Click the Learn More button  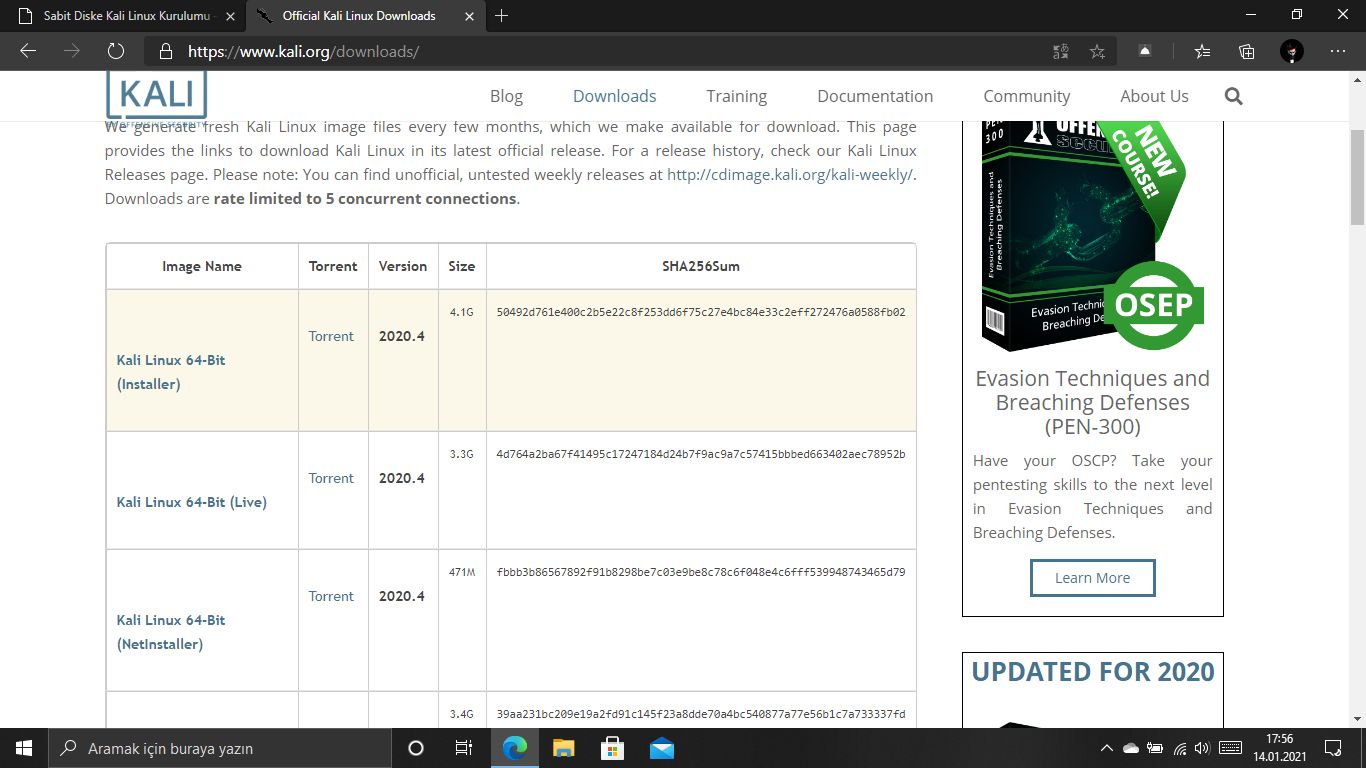(1092, 578)
